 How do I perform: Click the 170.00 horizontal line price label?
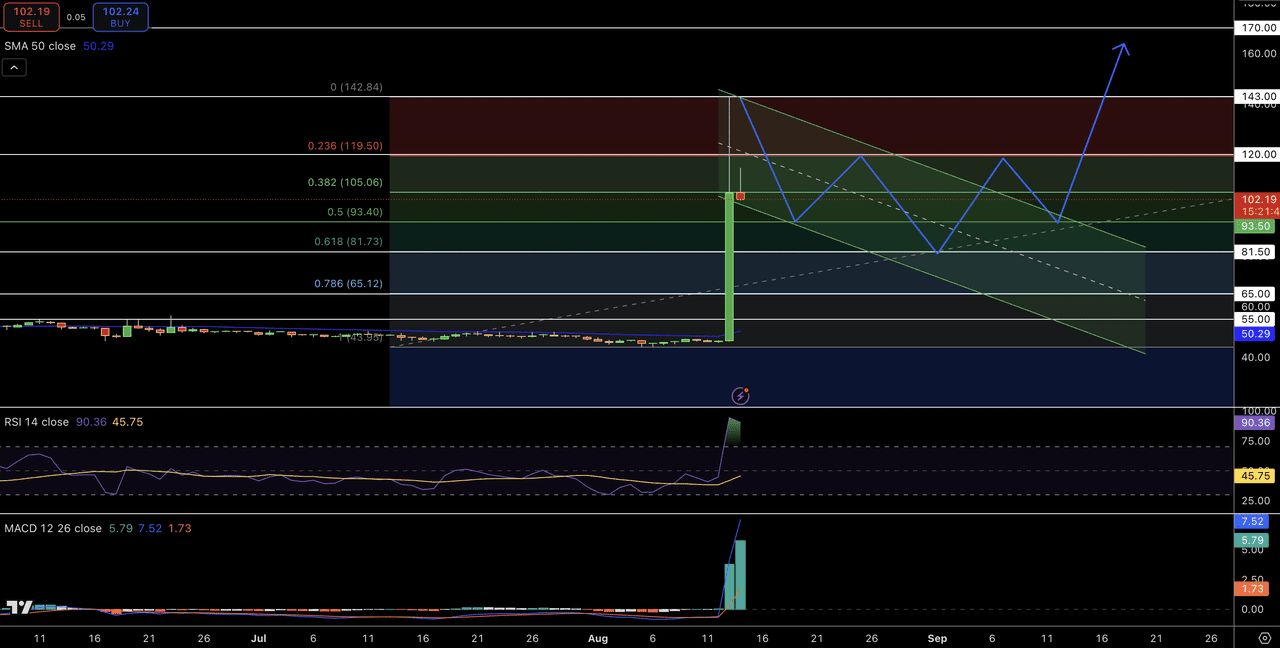[x=1257, y=28]
